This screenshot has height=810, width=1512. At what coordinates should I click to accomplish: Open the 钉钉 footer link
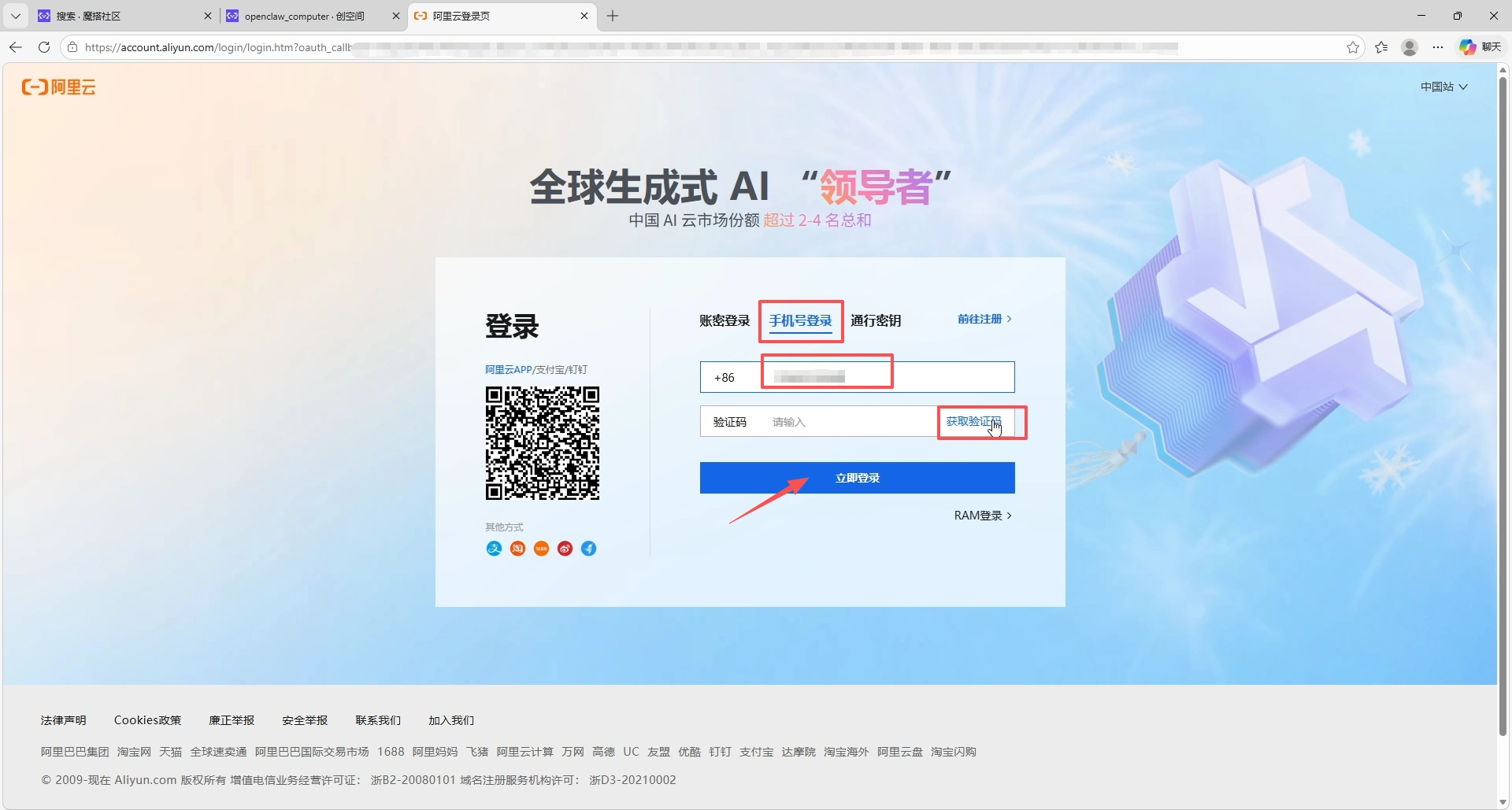(720, 752)
